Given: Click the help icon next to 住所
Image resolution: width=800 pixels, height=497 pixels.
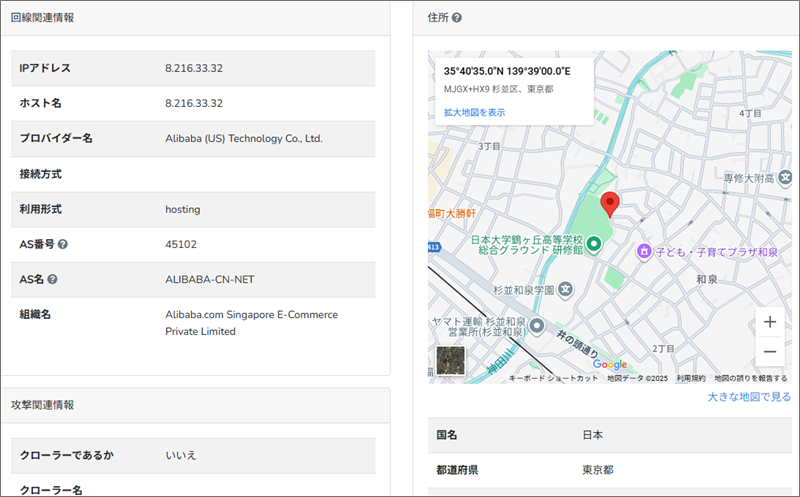Looking at the screenshot, I should (x=457, y=18).
